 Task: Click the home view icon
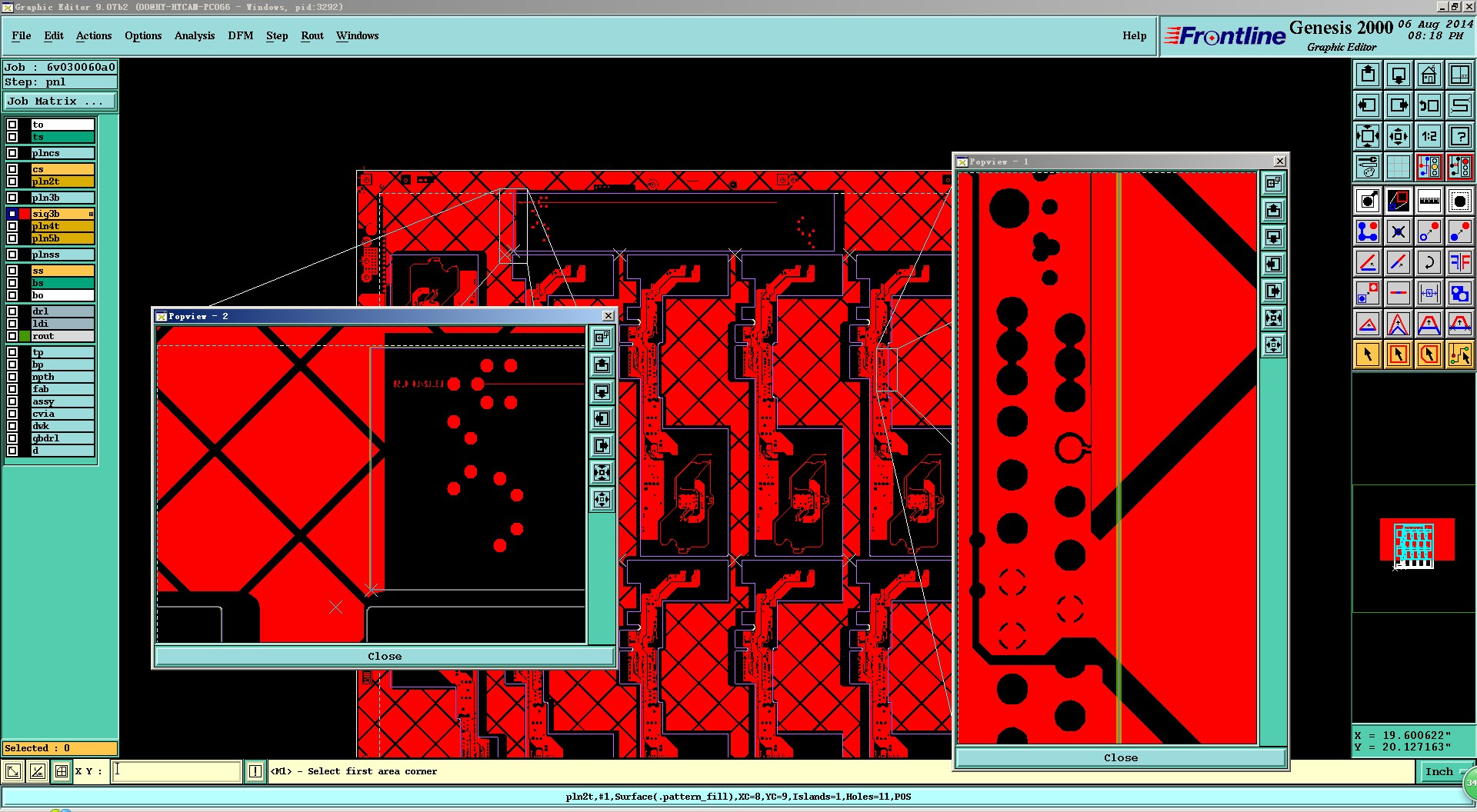point(1429,75)
